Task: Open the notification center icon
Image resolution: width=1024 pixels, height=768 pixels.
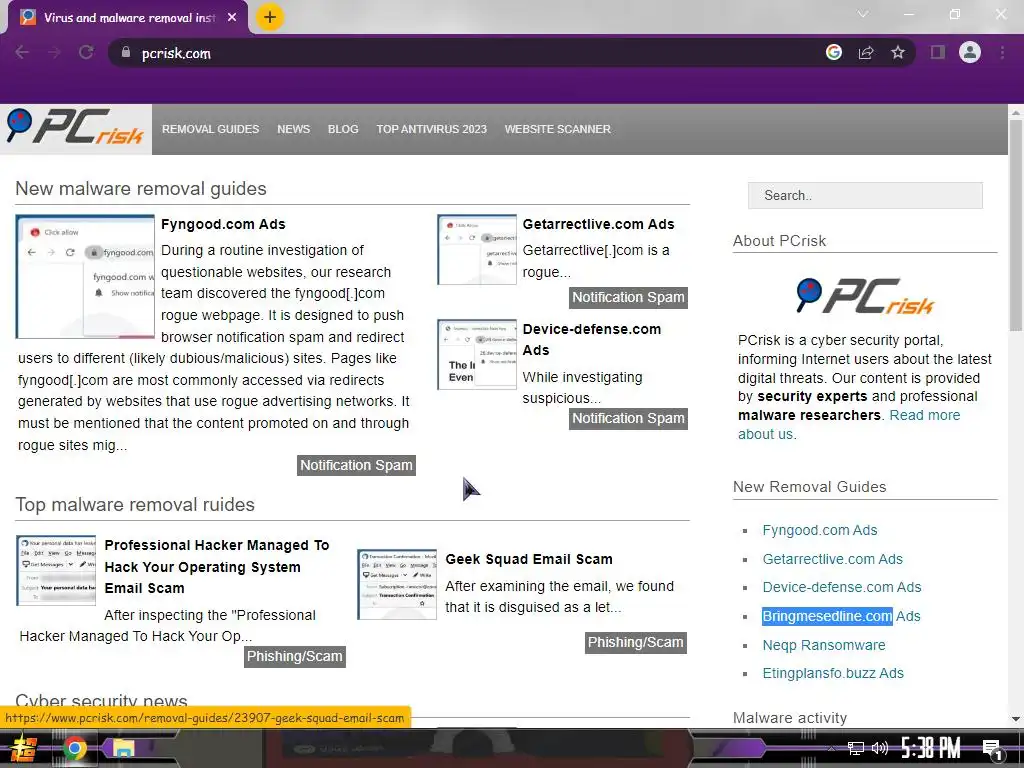Action: coord(993,749)
